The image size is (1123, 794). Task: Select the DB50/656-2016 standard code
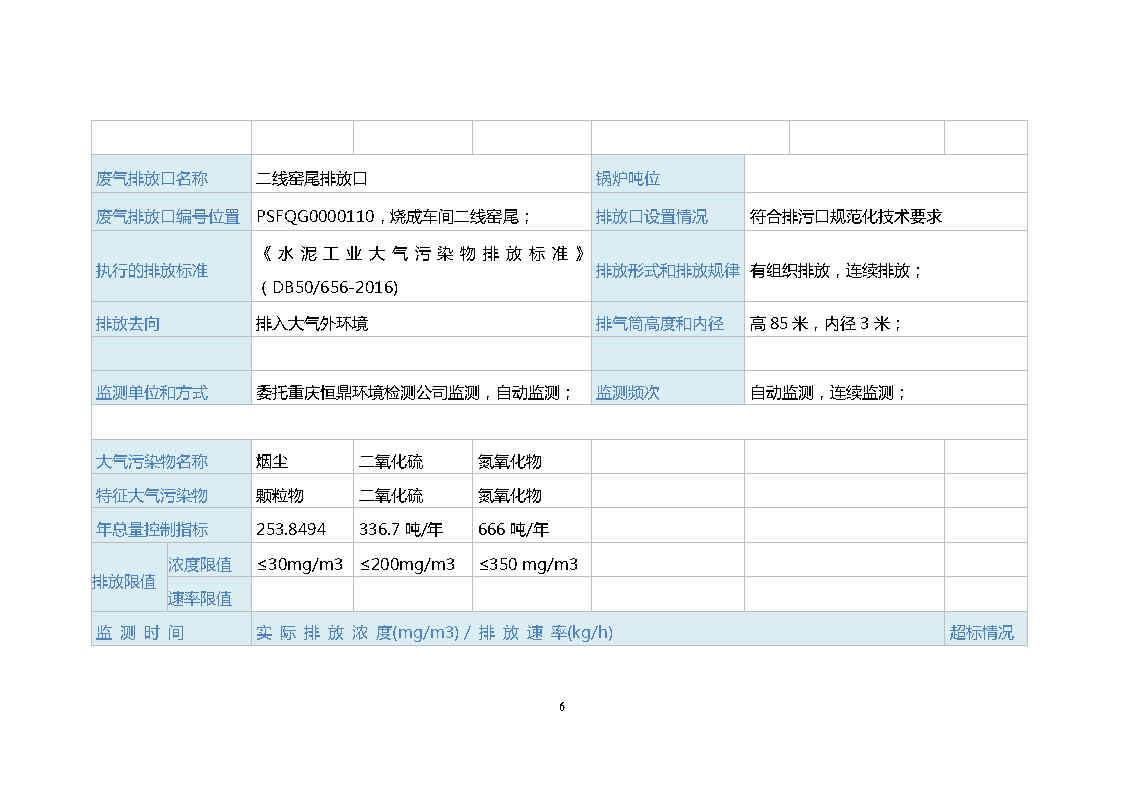[334, 287]
